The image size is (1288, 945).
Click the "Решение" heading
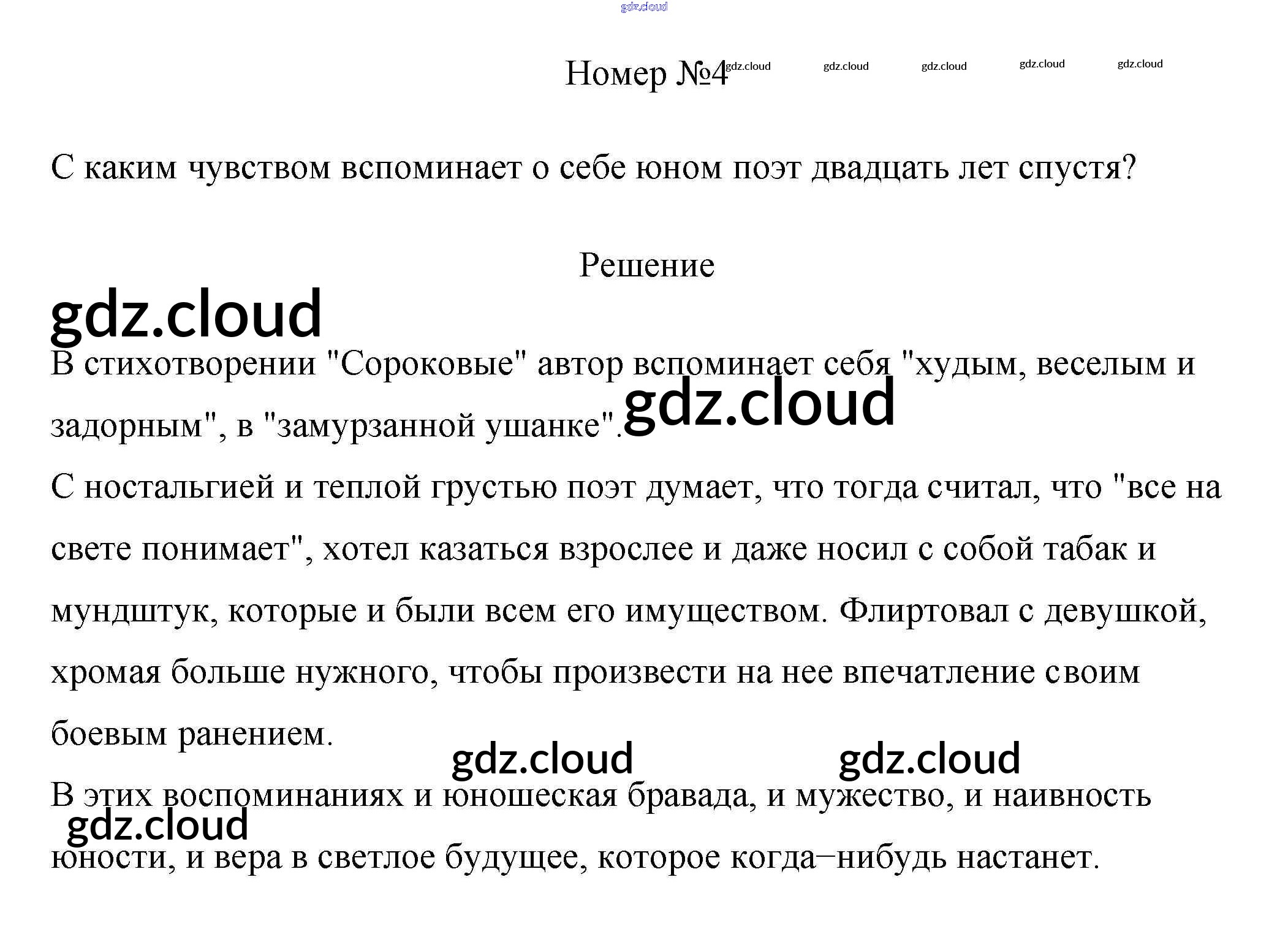(x=646, y=265)
